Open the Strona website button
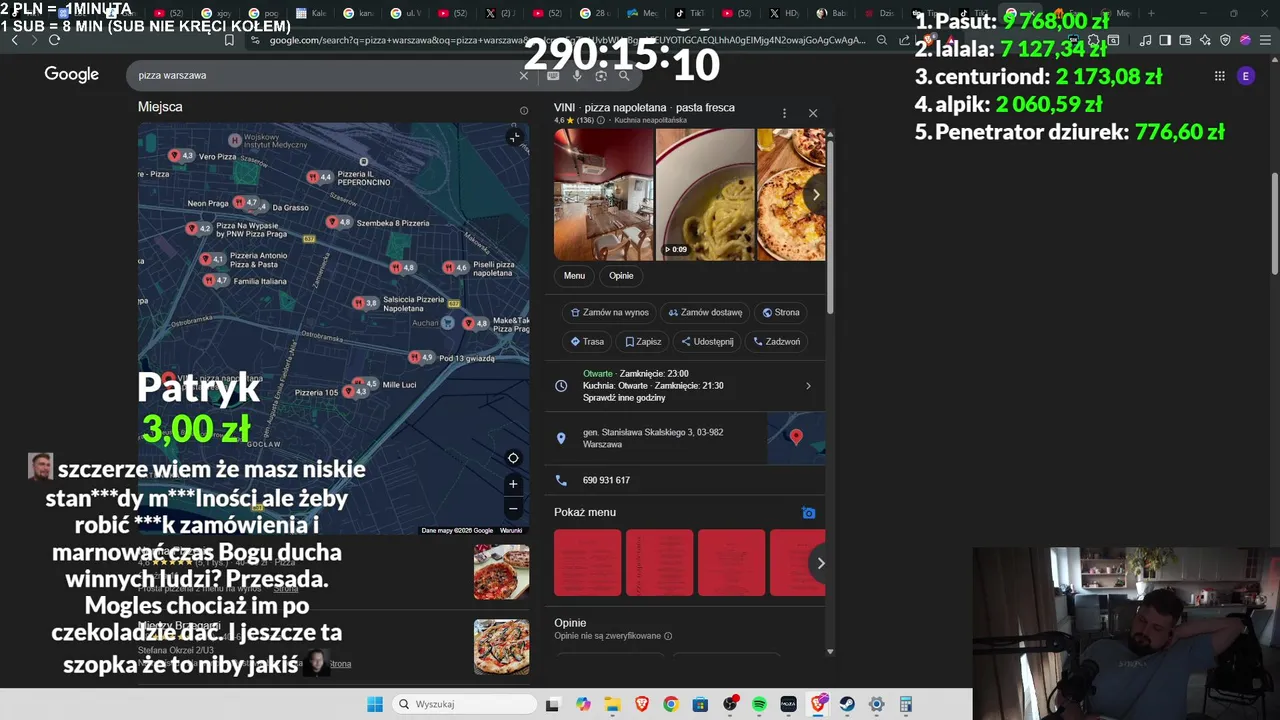The width and height of the screenshot is (1280, 720). point(781,312)
